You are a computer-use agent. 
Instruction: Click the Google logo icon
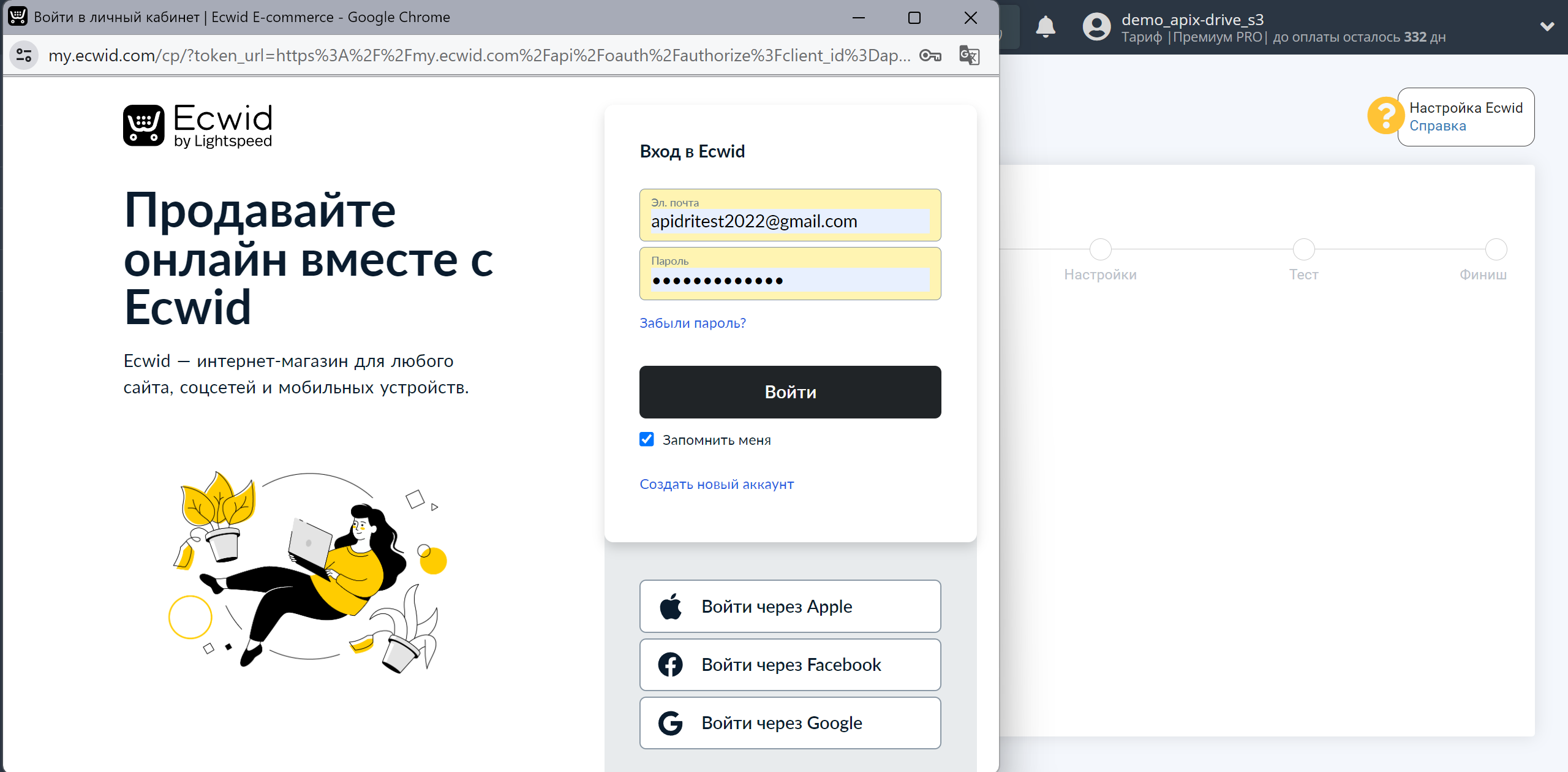tap(671, 723)
